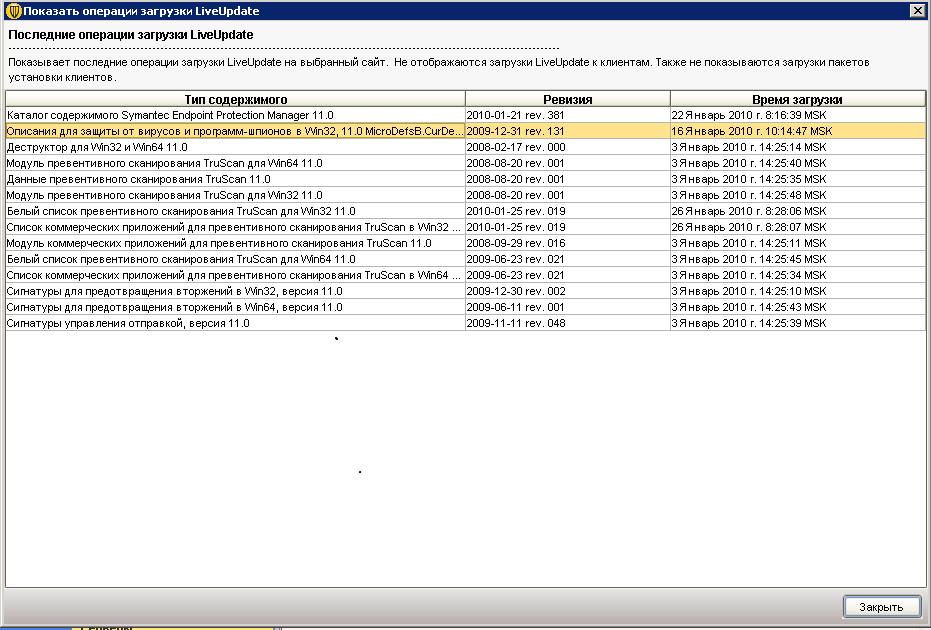Click revision cell 2009-11-11 rev. 048
Image resolution: width=931 pixels, height=630 pixels.
(x=568, y=324)
